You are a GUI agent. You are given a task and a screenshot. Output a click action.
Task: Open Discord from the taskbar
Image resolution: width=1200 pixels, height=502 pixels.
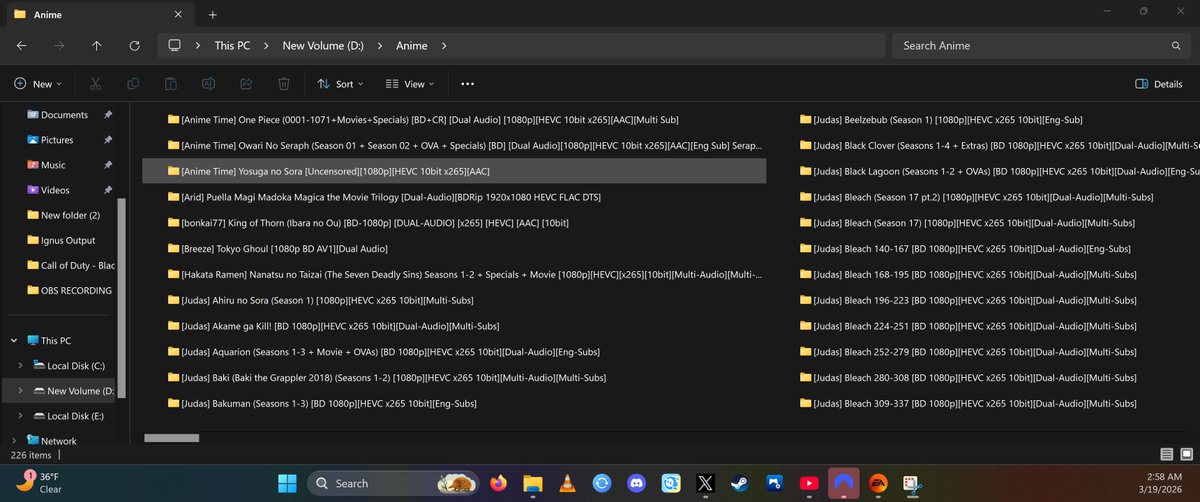636,483
